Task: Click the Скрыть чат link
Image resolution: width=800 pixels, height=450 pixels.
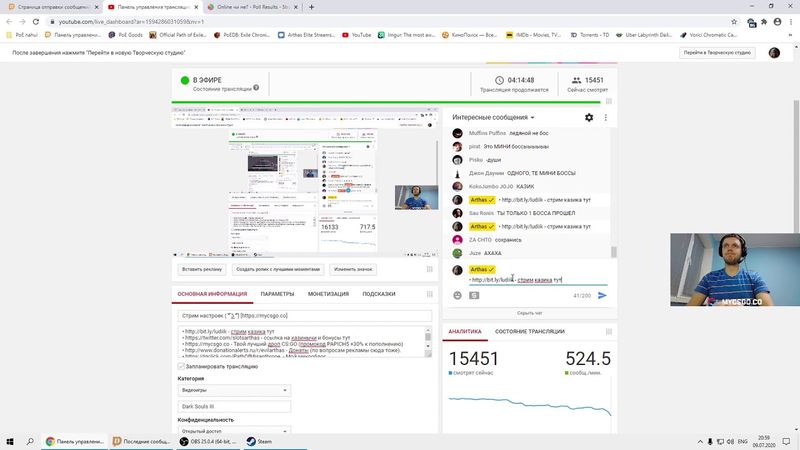Action: point(529,312)
